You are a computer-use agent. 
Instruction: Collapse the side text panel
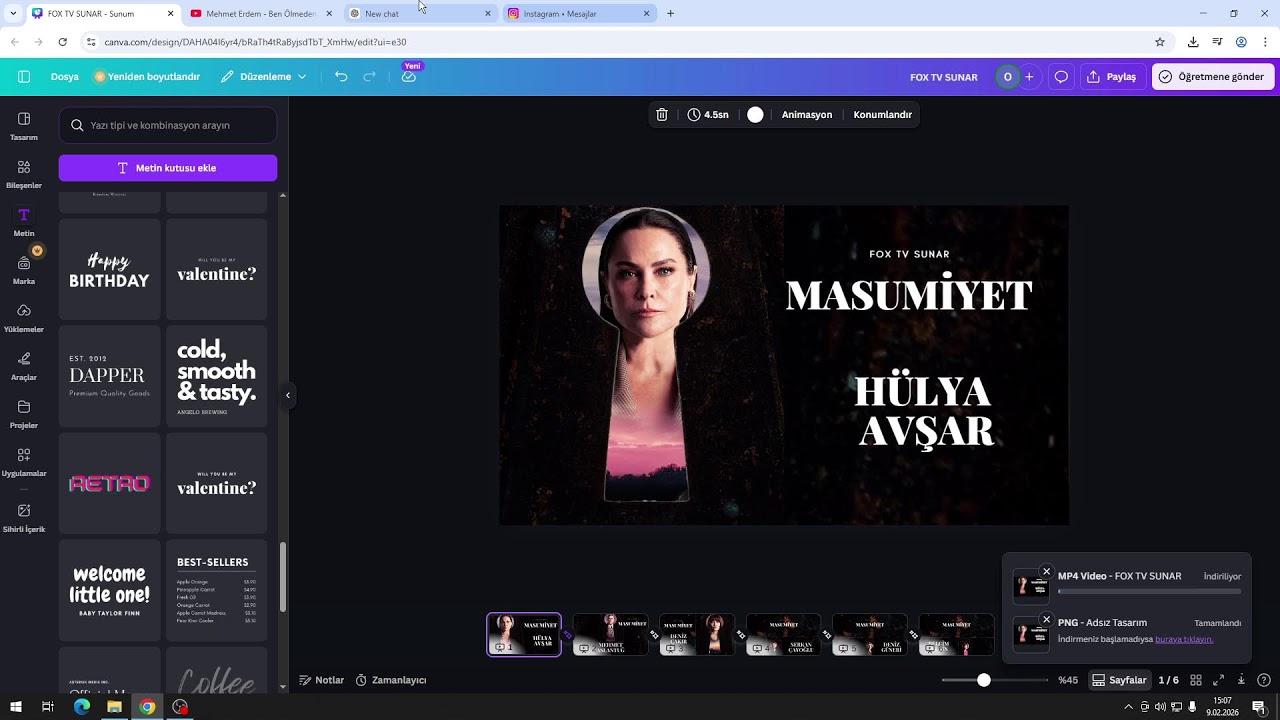click(x=288, y=395)
